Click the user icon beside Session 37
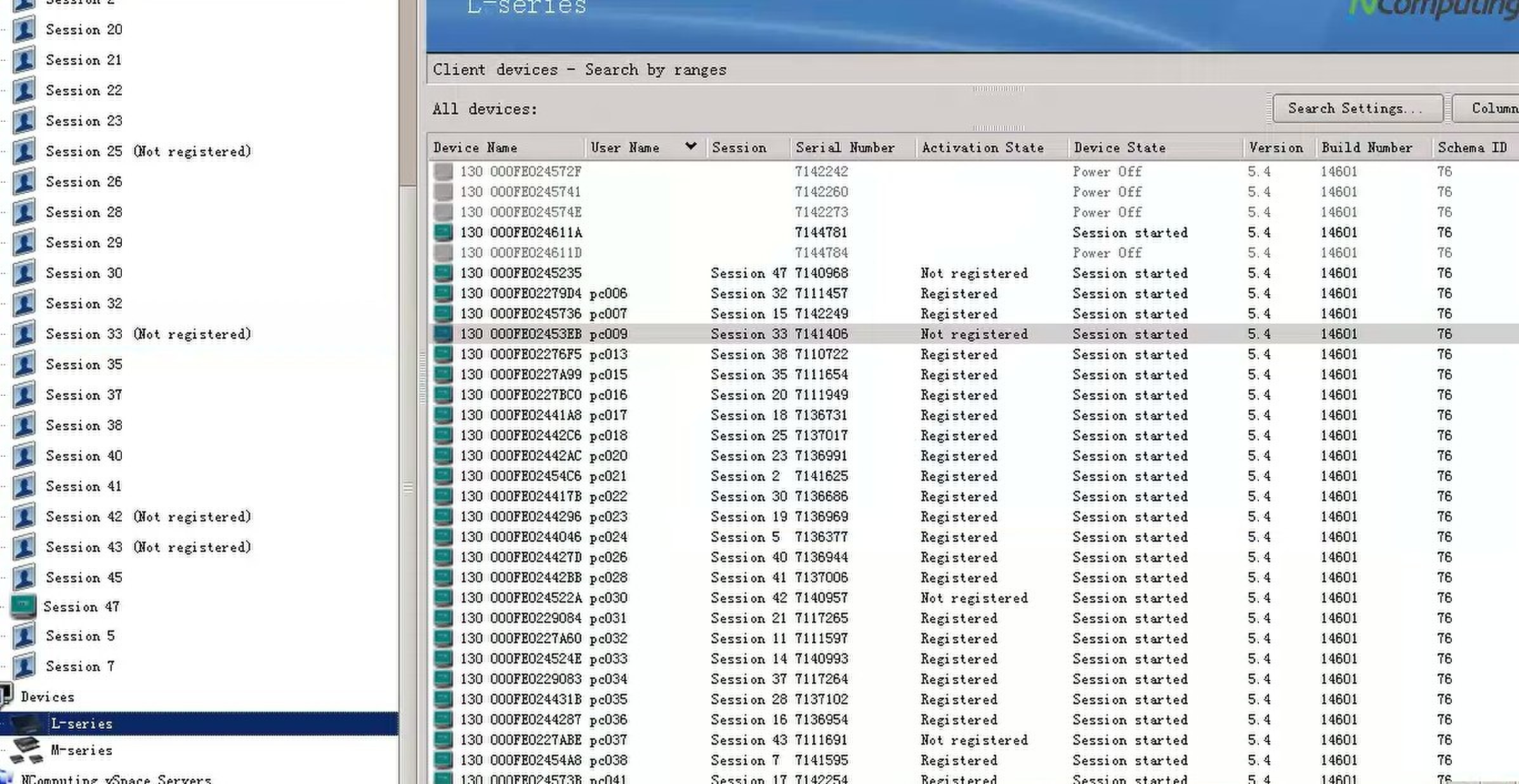Screen dimensions: 1519x784 (x=24, y=395)
